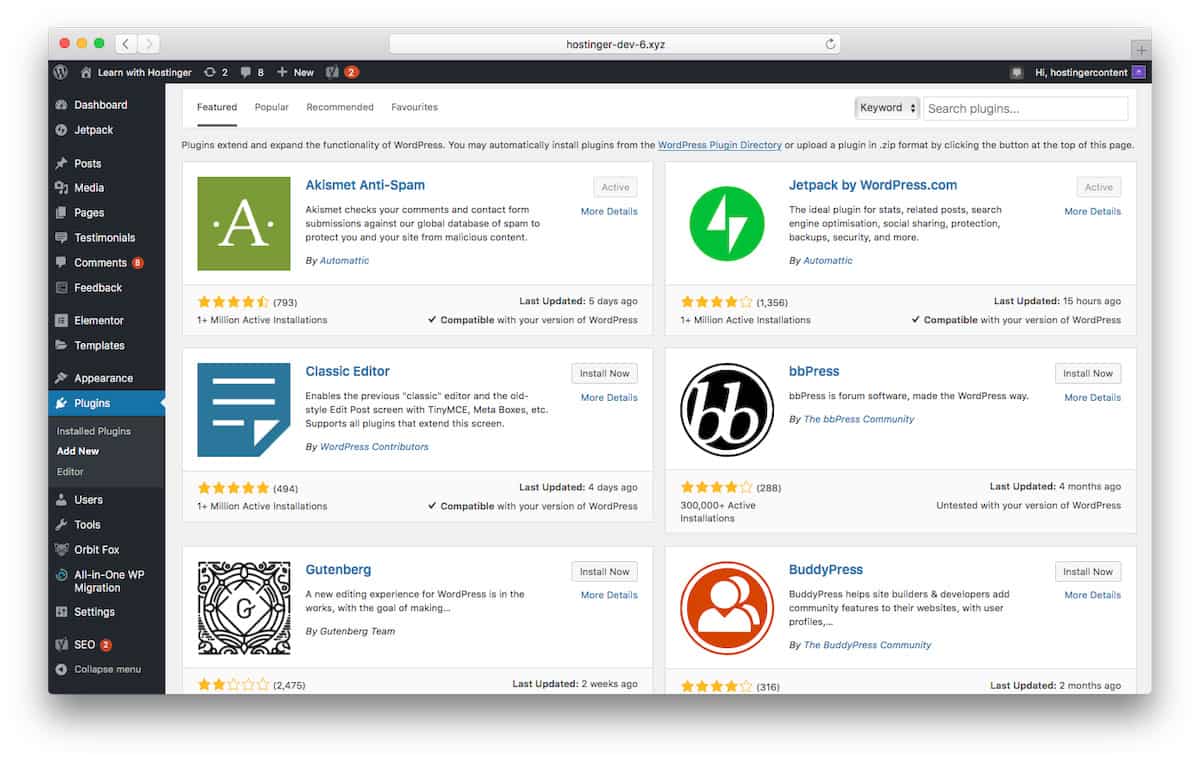Open the Akismet Anti-Spam title link
The height and width of the screenshot is (763, 1200).
[365, 185]
